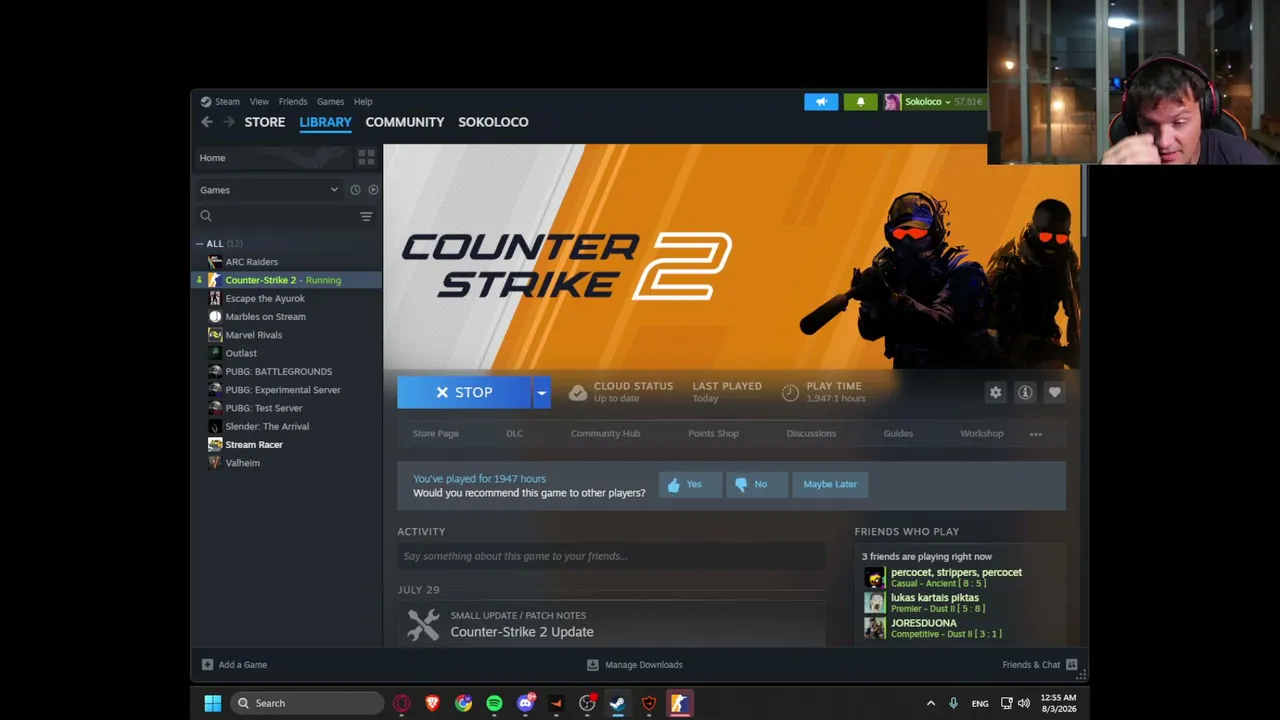
Task: Sort library by recent activity clock icon
Action: pyautogui.click(x=355, y=190)
